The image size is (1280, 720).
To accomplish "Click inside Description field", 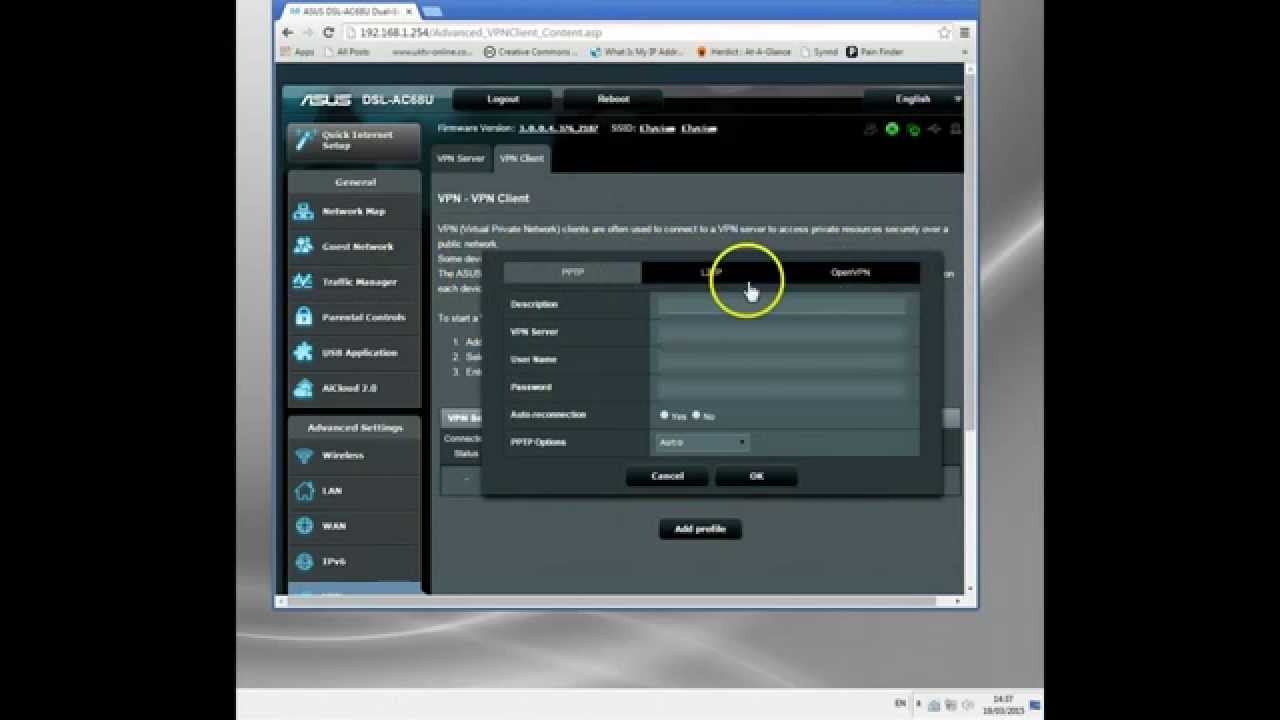I will tap(781, 304).
